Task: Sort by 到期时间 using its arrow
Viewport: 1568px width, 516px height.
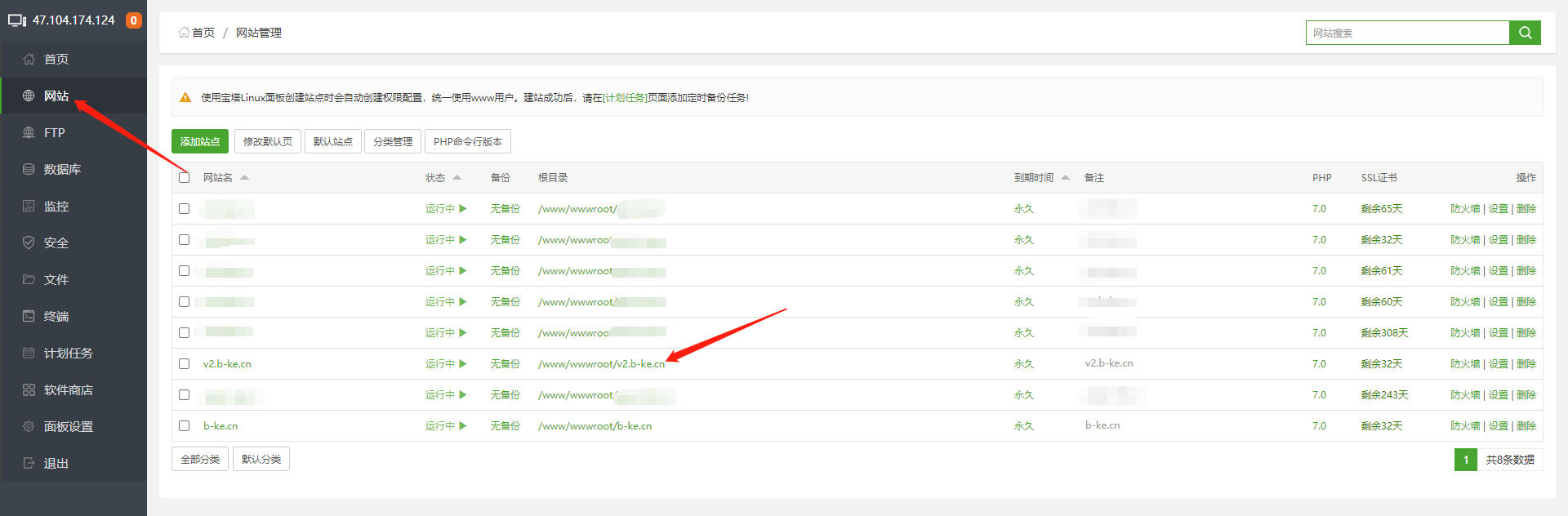Action: click(x=1065, y=177)
